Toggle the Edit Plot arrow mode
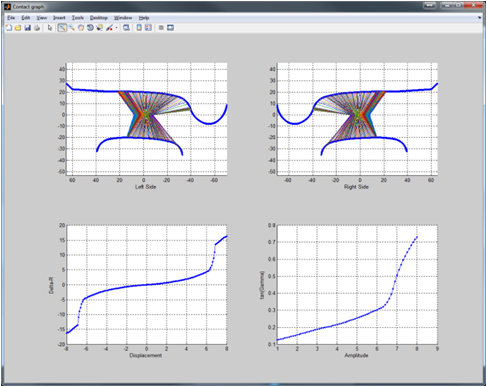Viewport: 487px width, 387px height. (50, 28)
